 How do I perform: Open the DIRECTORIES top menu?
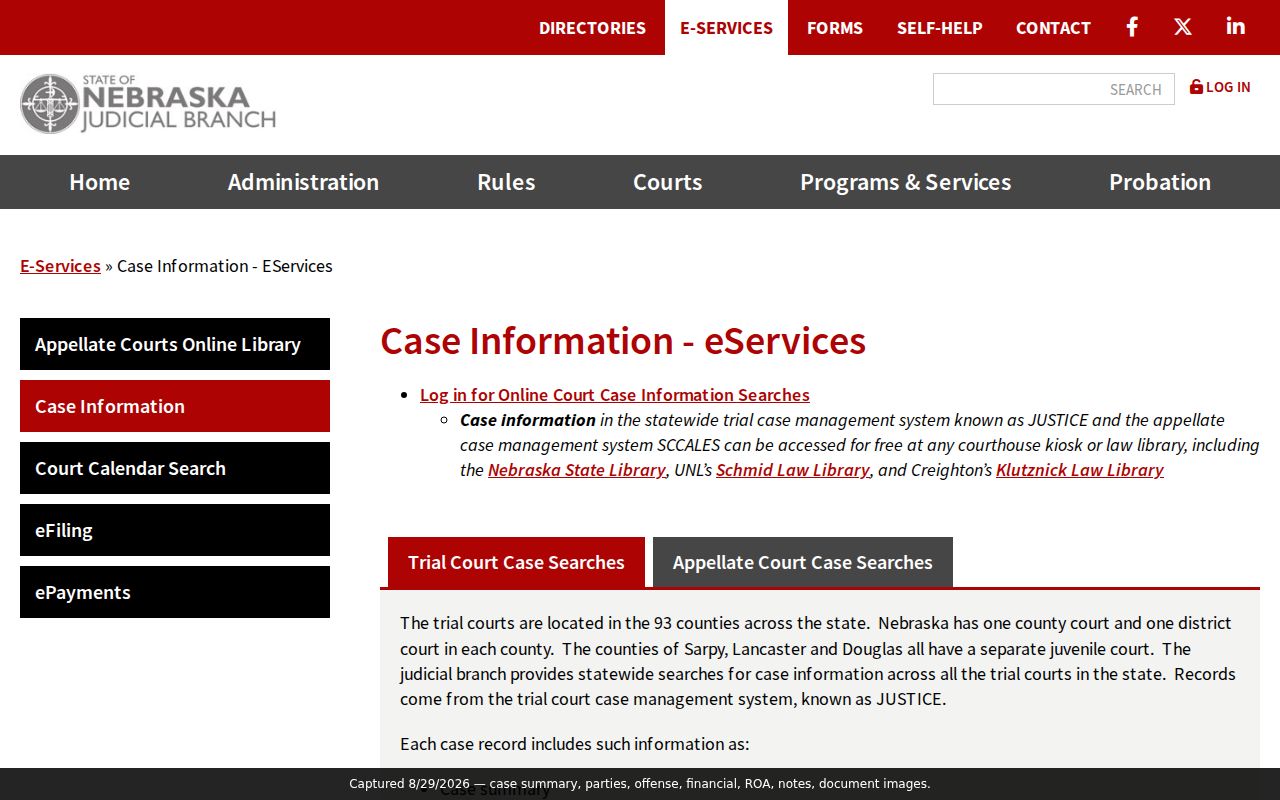[592, 28]
